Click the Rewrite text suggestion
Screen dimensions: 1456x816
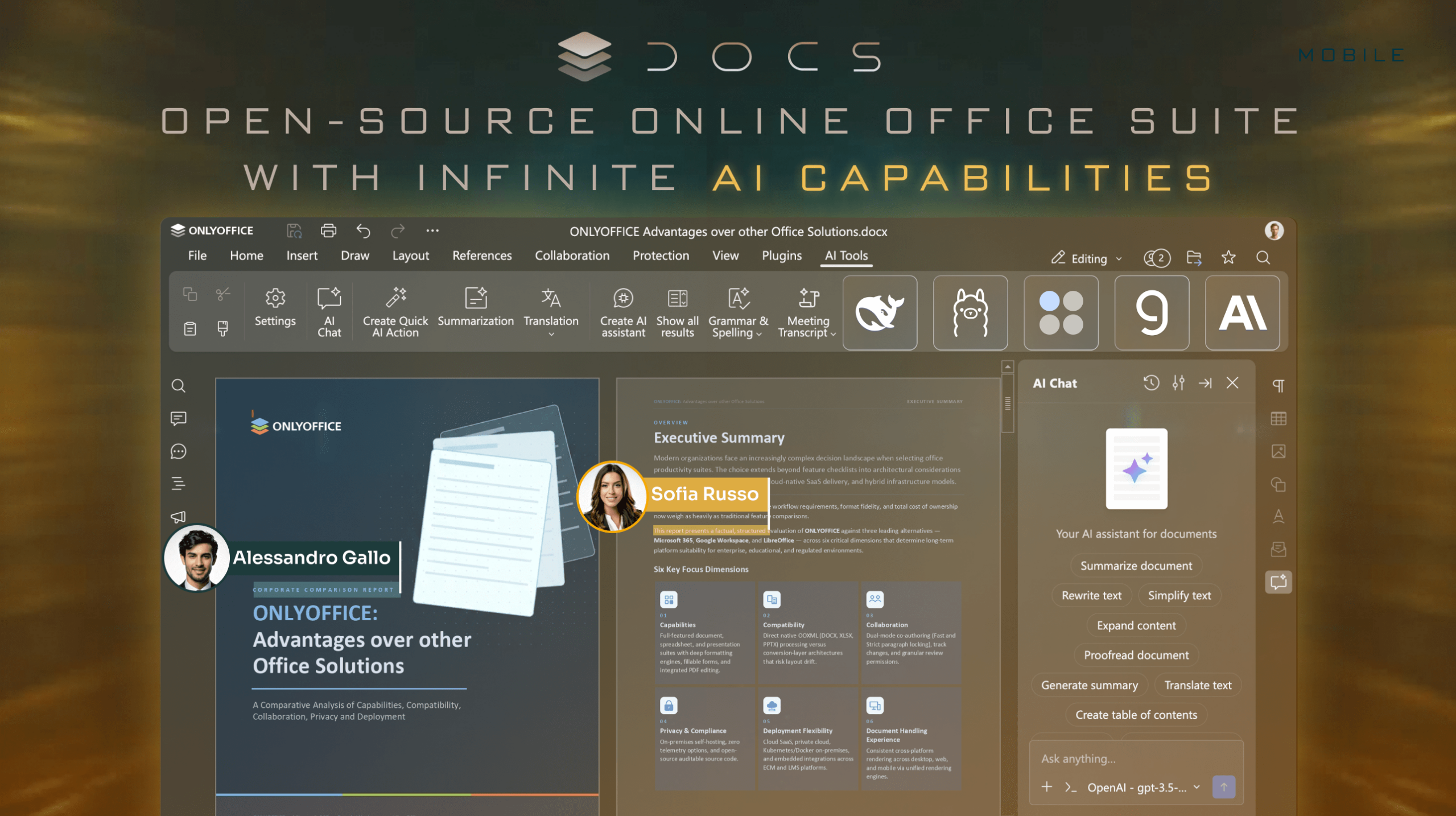(1091, 595)
